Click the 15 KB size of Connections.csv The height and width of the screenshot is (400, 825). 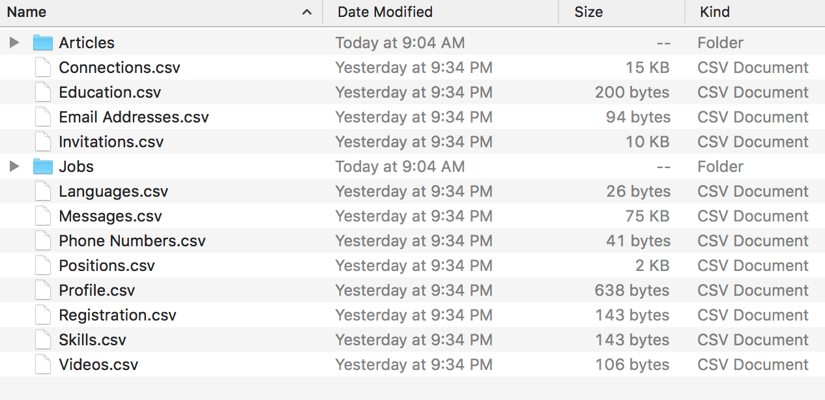[647, 67]
